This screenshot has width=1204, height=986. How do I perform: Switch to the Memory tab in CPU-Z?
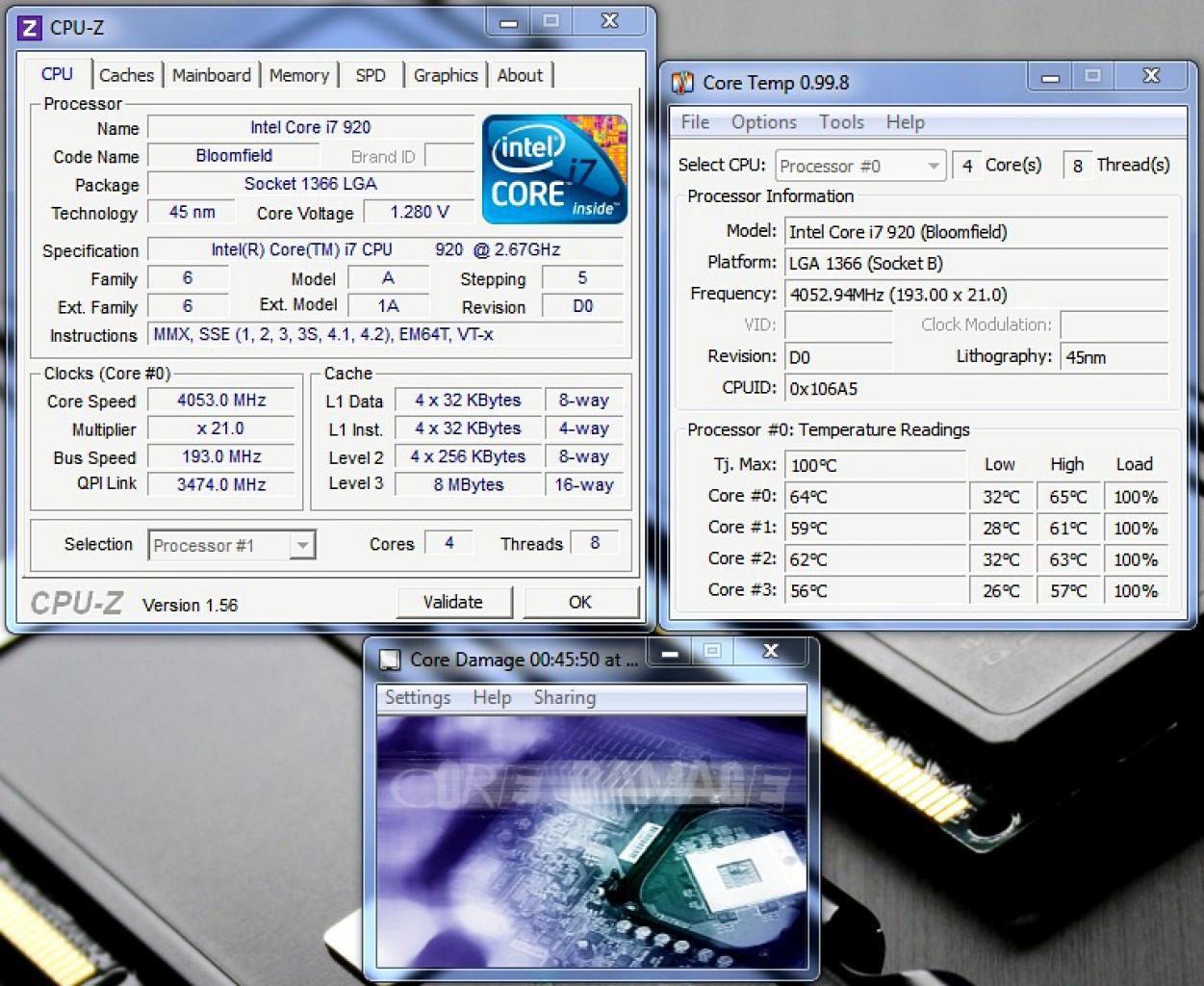tap(299, 75)
